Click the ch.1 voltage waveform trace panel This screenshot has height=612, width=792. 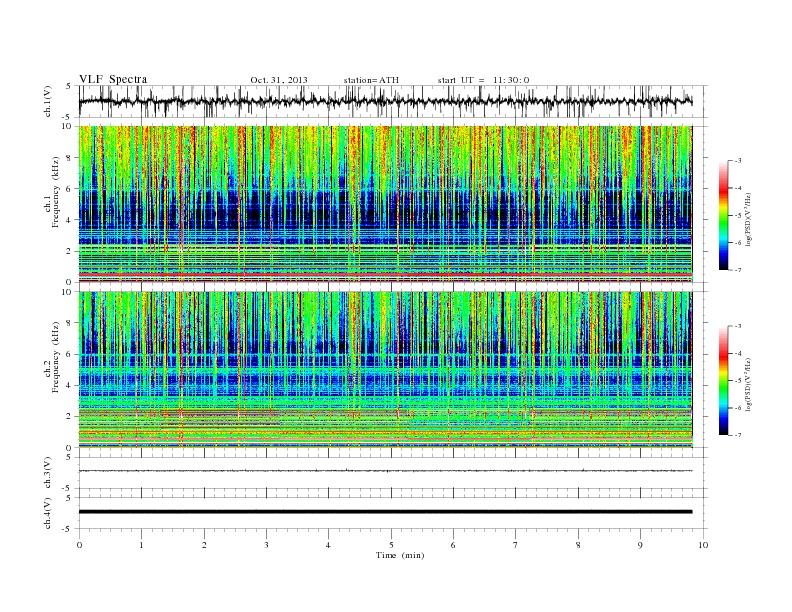[393, 101]
